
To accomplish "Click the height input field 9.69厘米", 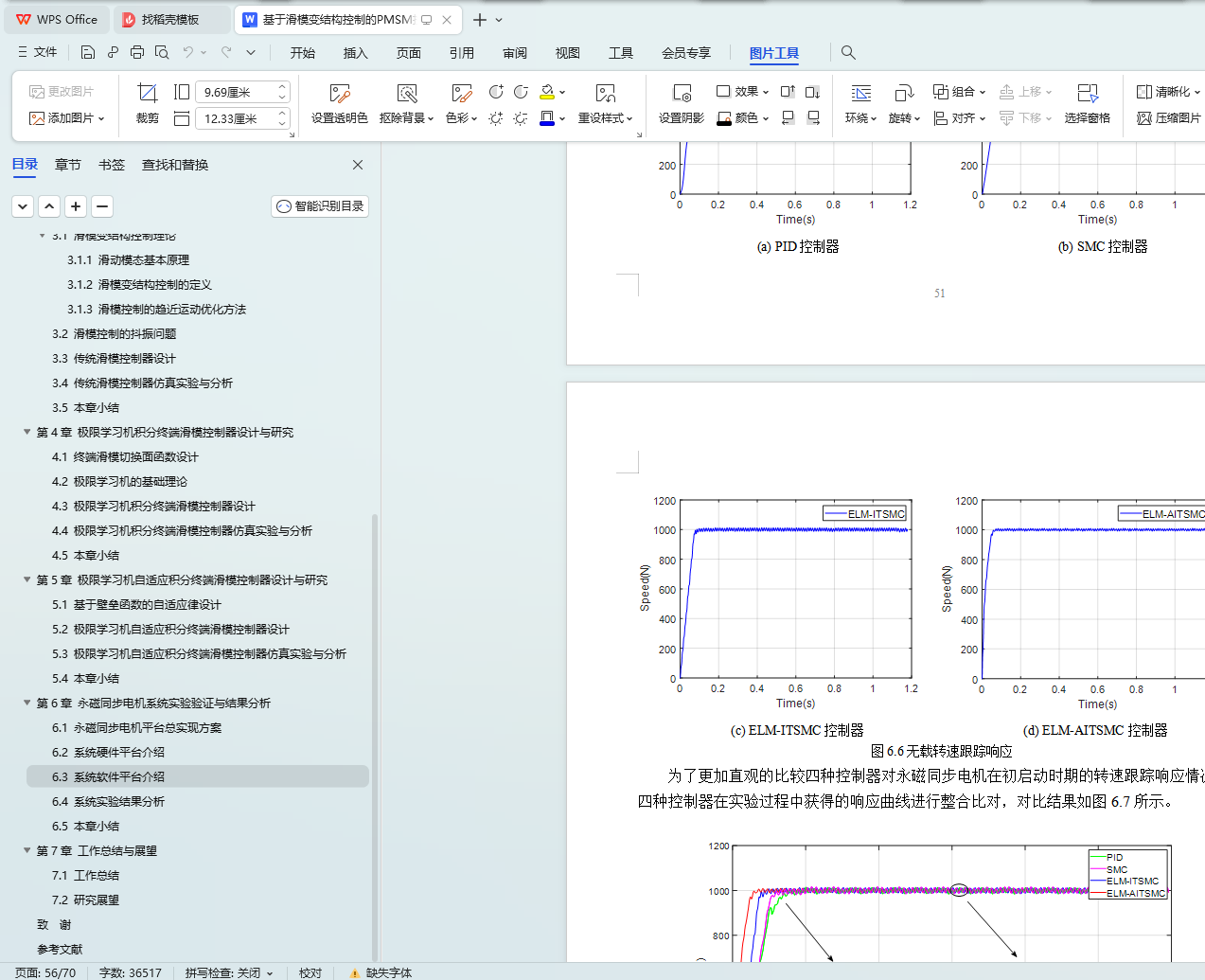I will tap(236, 92).
